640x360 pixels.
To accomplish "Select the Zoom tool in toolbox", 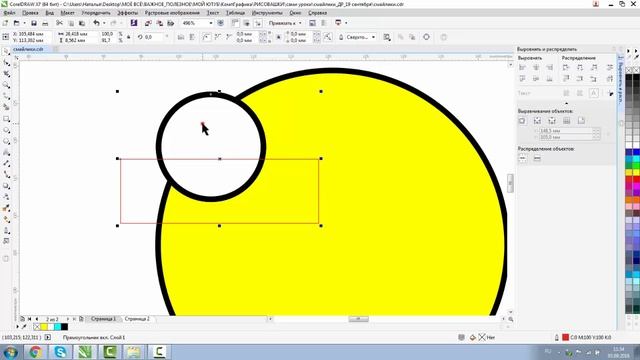I will pyautogui.click(x=7, y=85).
